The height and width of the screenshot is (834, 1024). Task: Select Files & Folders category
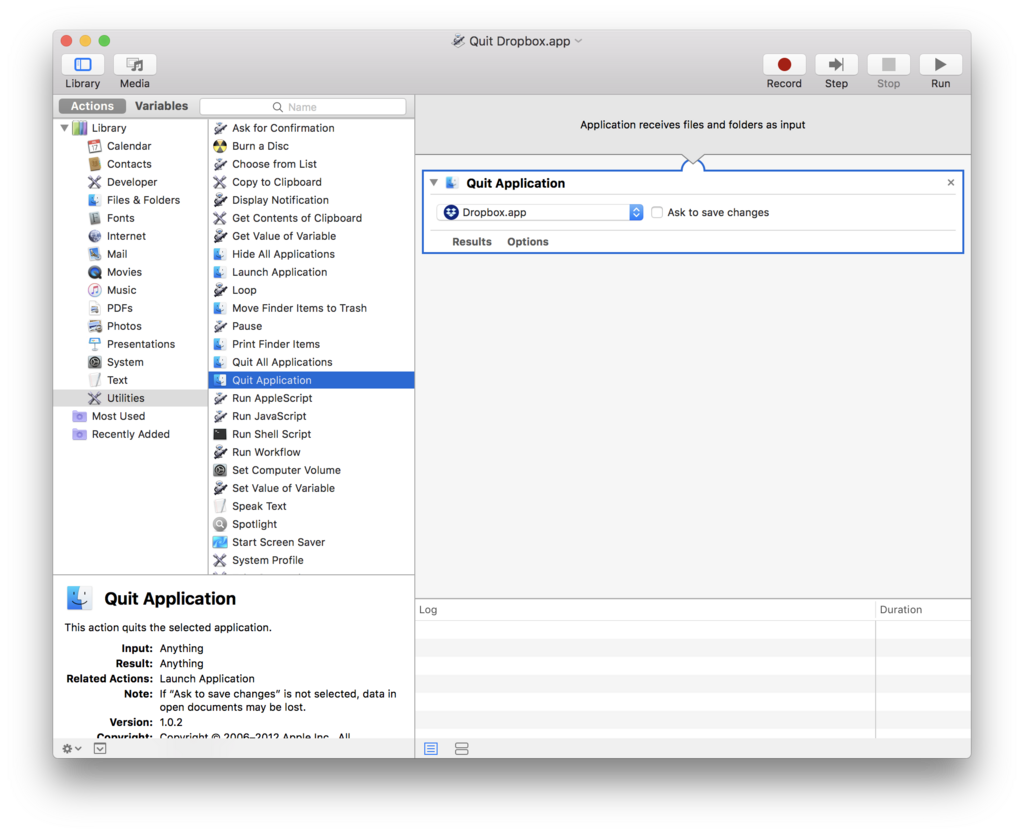pyautogui.click(x=143, y=200)
